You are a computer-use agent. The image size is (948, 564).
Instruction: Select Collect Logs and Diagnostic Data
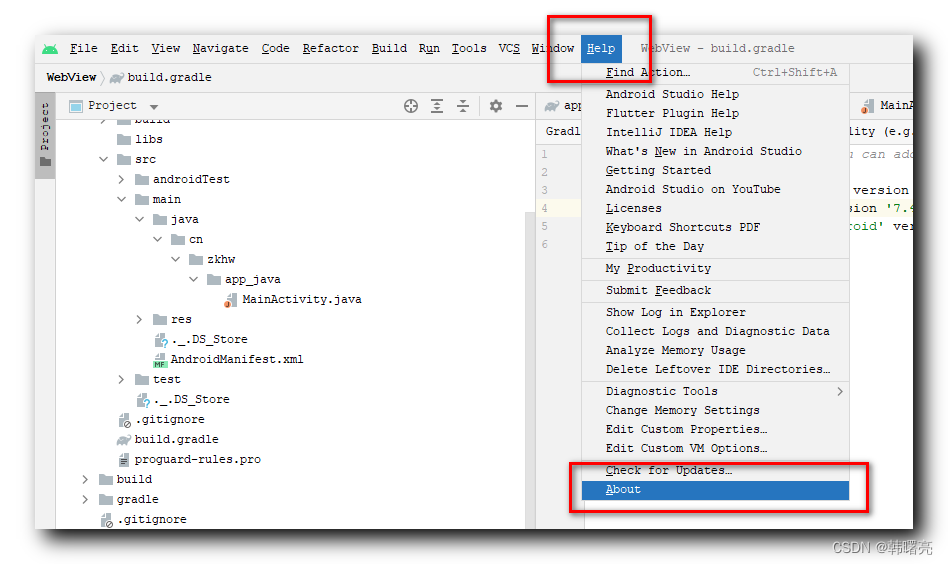click(x=715, y=332)
